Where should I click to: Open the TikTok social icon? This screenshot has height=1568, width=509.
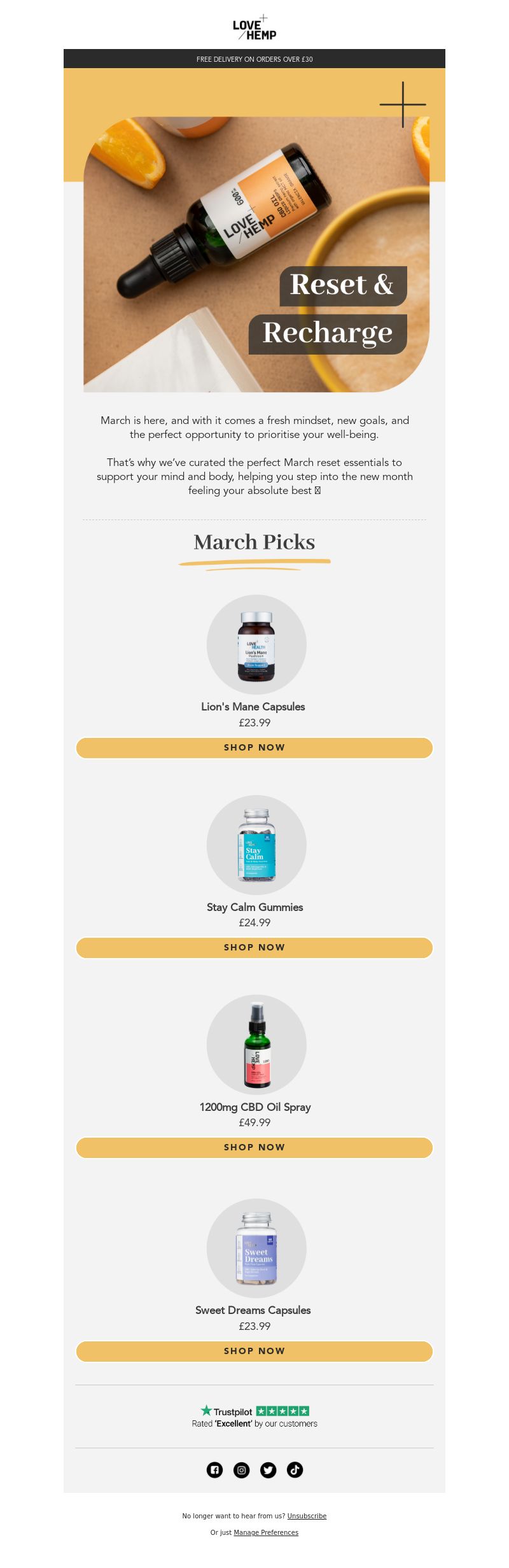pyautogui.click(x=295, y=1469)
